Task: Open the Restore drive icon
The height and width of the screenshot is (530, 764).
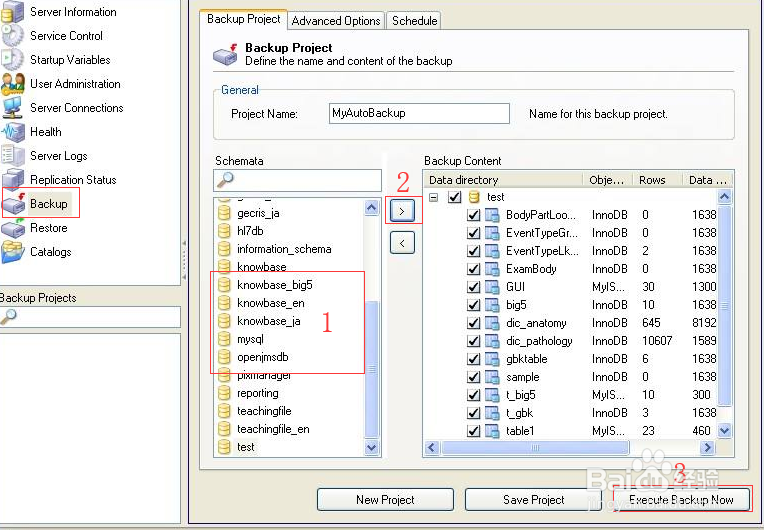Action: pos(13,228)
